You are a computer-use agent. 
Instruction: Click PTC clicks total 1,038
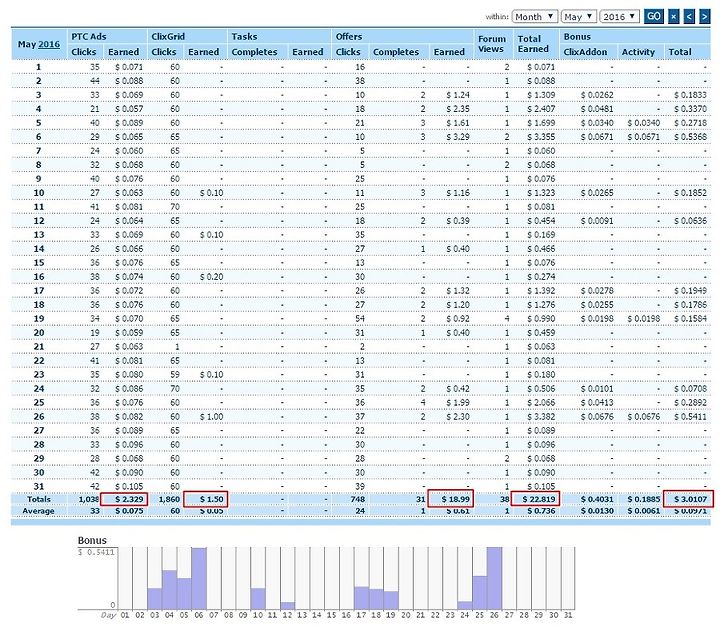[89, 499]
